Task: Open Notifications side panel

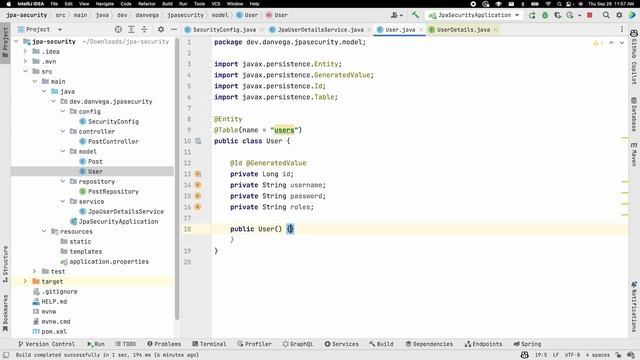Action: [x=634, y=306]
